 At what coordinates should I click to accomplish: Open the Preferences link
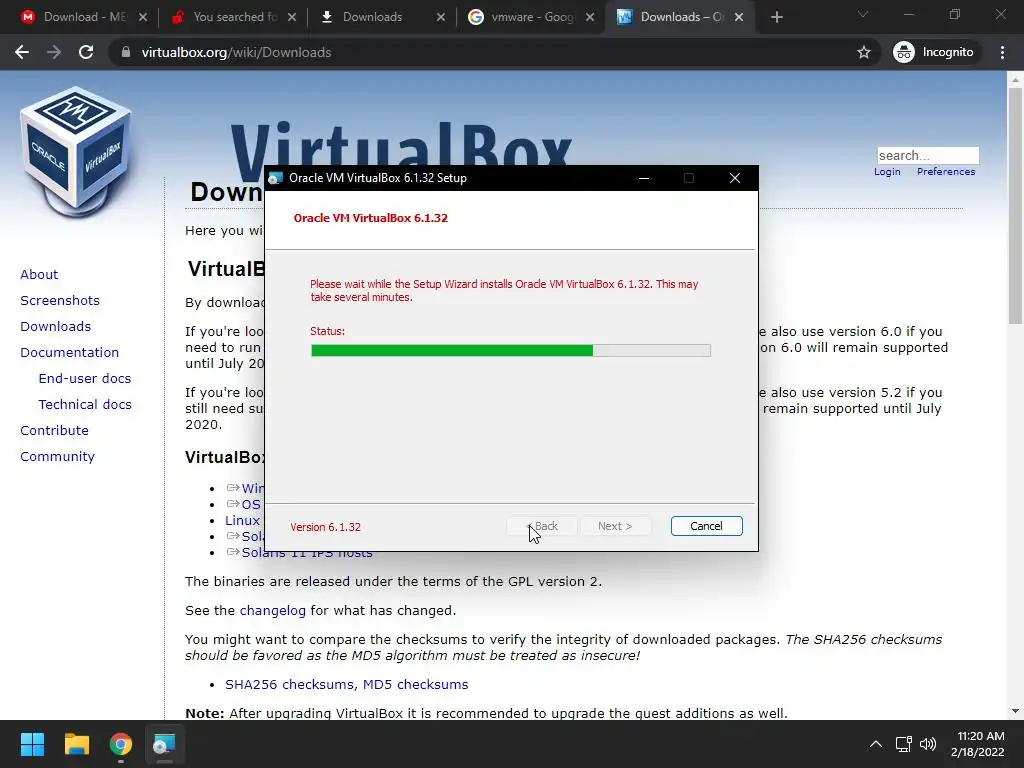point(946,172)
